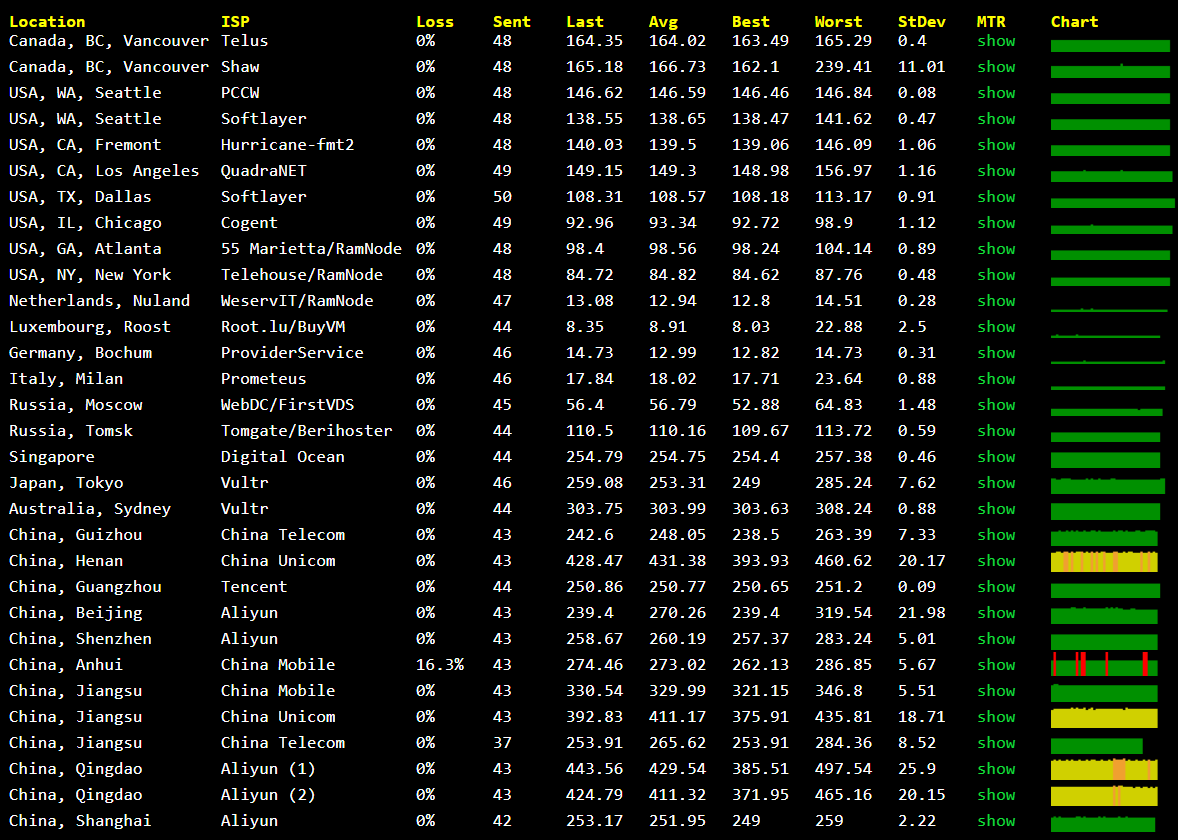Click the 'Digital Ocean' ISP name

click(x=283, y=457)
